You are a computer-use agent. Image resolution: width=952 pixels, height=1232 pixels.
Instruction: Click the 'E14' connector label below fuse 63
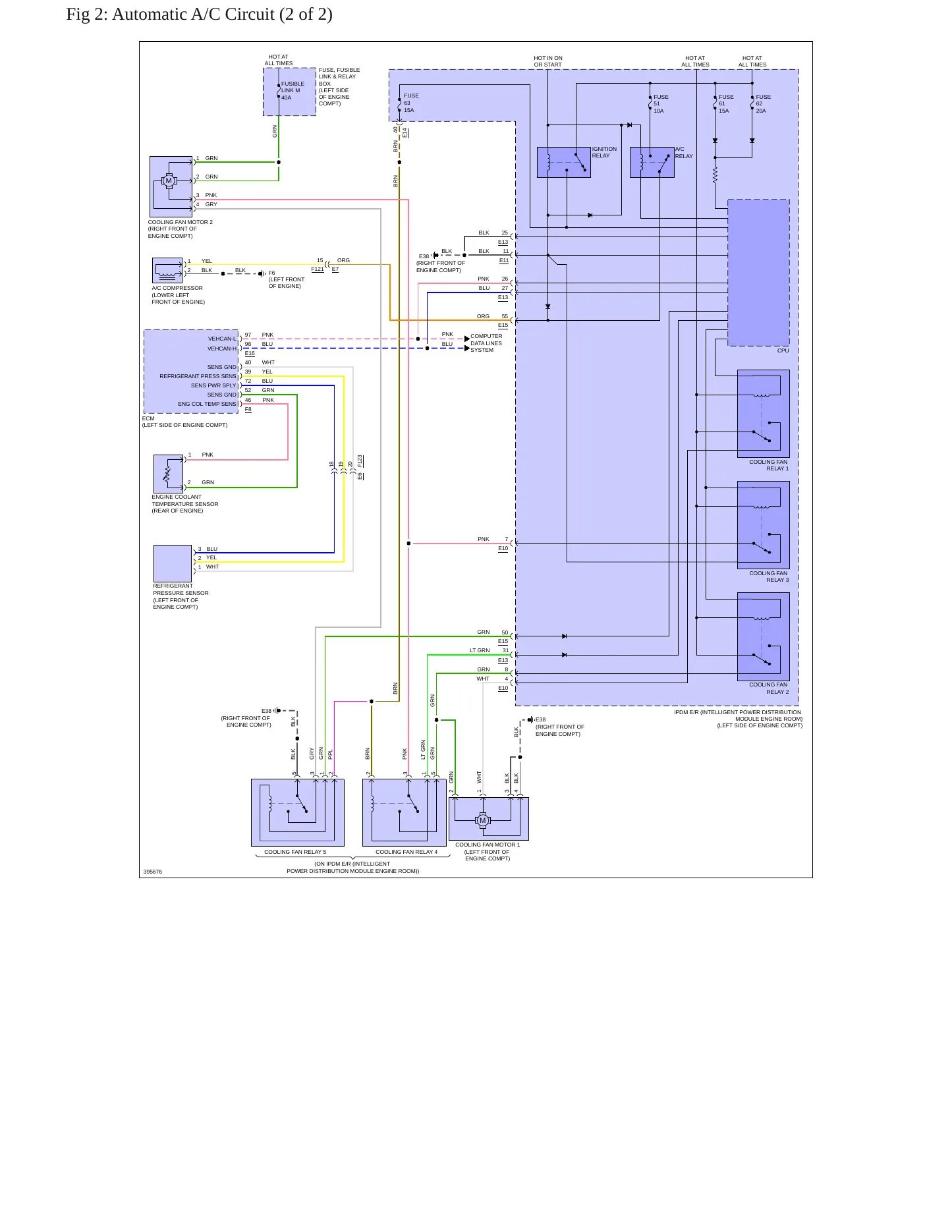(405, 133)
